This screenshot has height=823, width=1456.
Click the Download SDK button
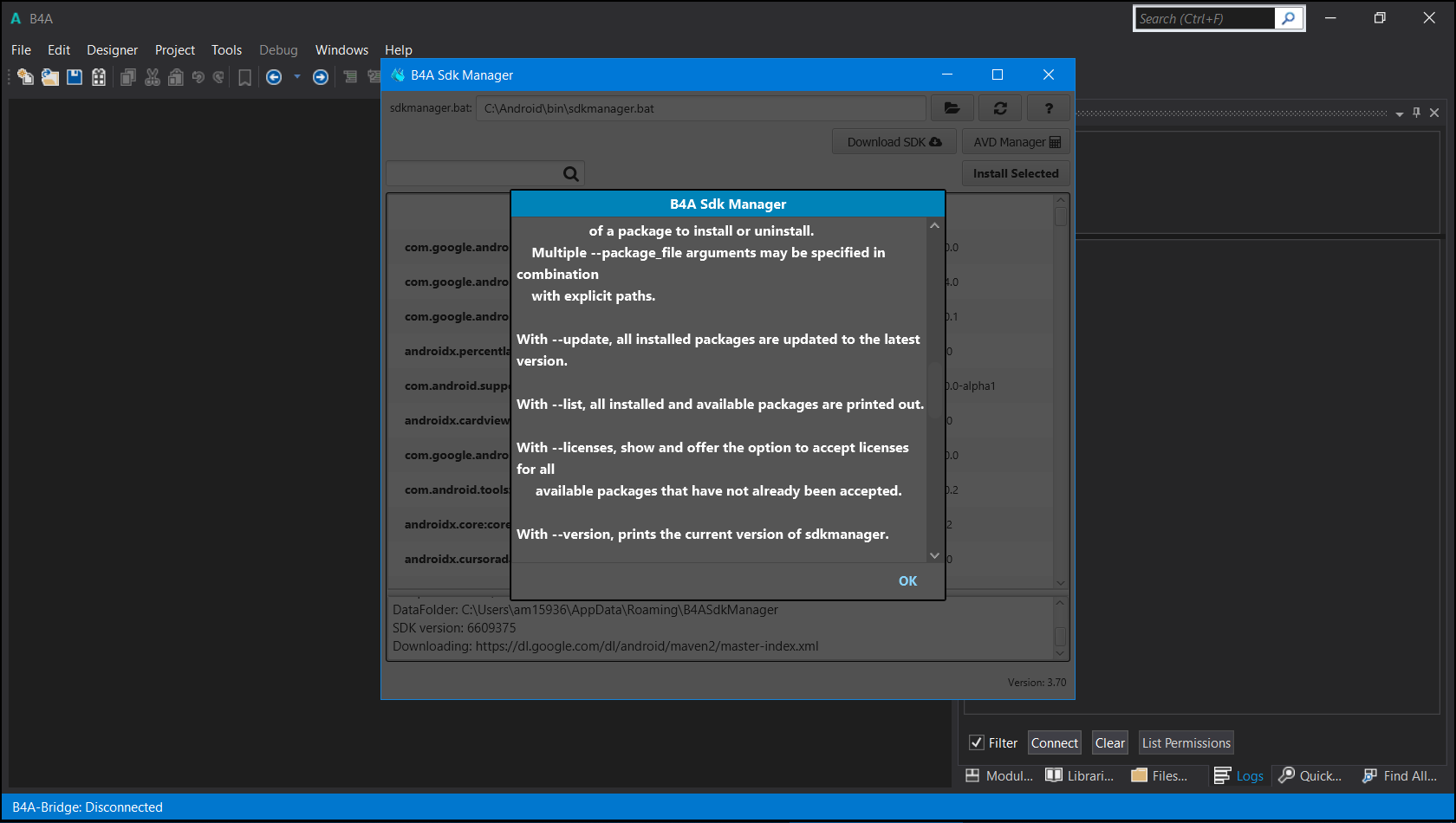(894, 142)
